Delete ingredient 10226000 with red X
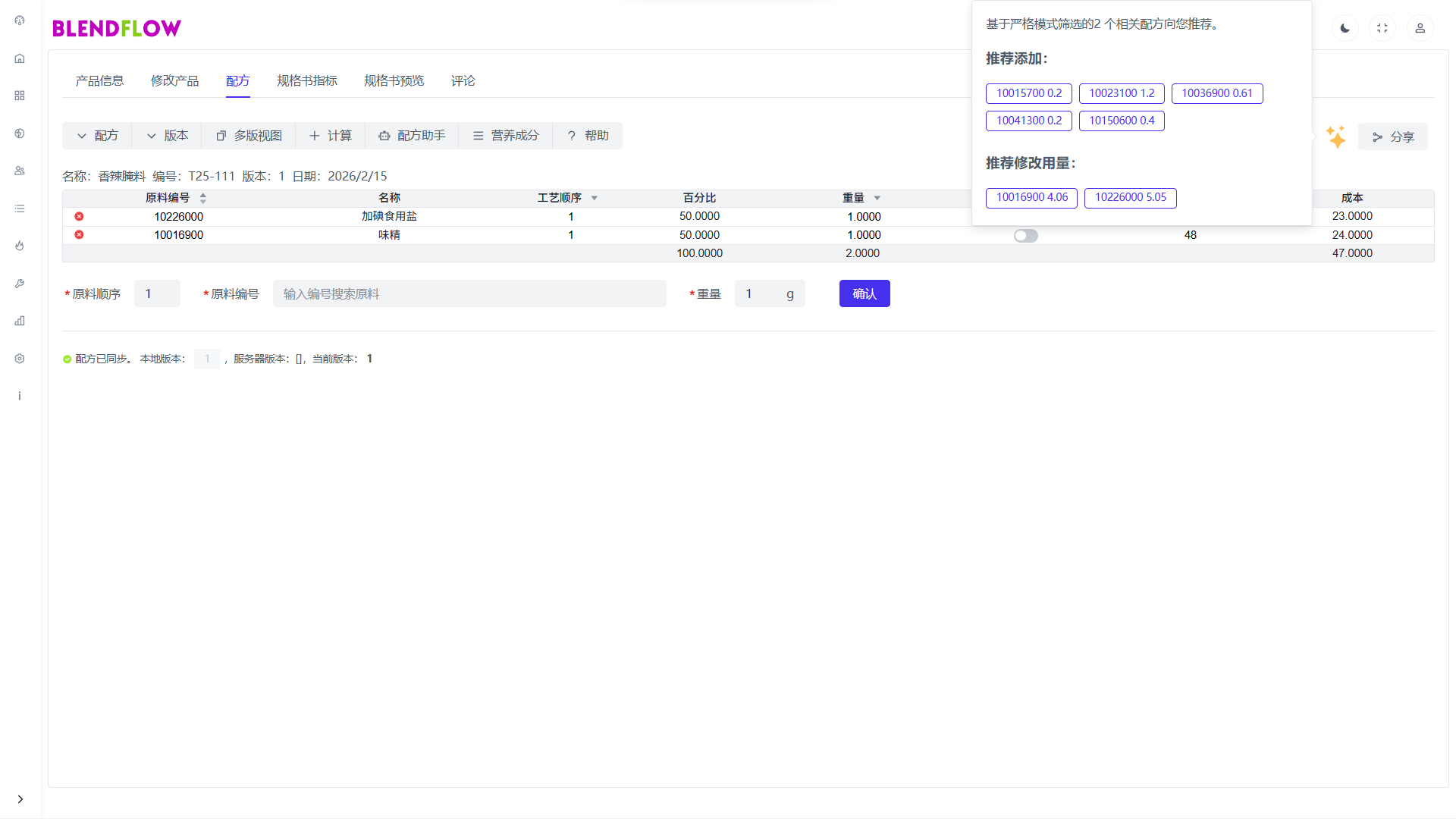The image size is (1456, 819). [80, 216]
